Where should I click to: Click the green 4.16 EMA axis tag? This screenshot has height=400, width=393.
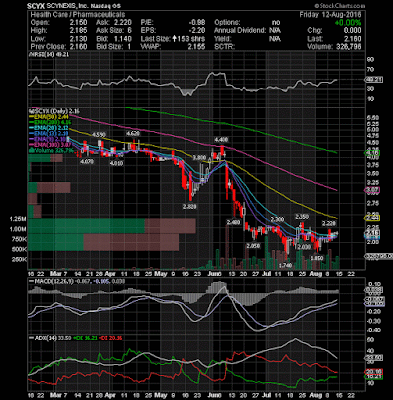[372, 153]
